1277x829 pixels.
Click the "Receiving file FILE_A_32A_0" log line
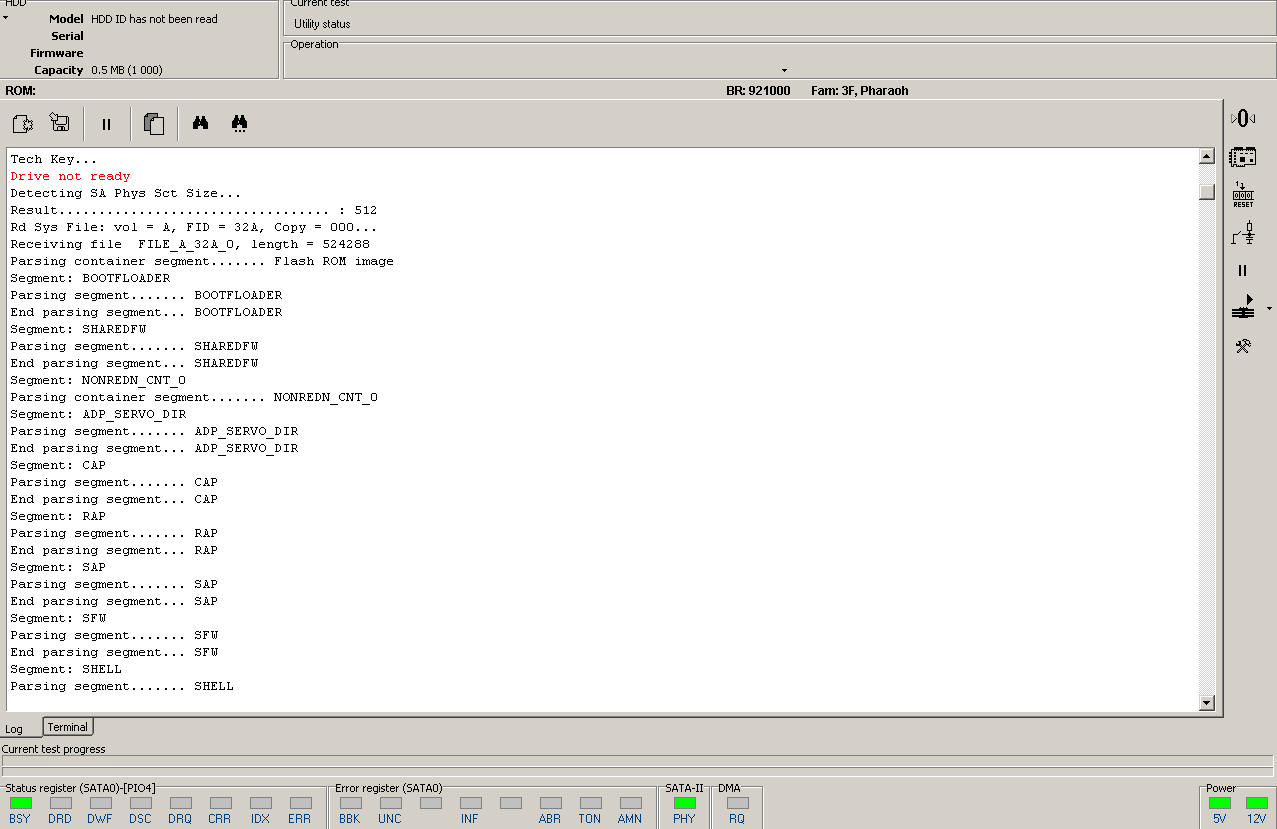click(x=190, y=244)
